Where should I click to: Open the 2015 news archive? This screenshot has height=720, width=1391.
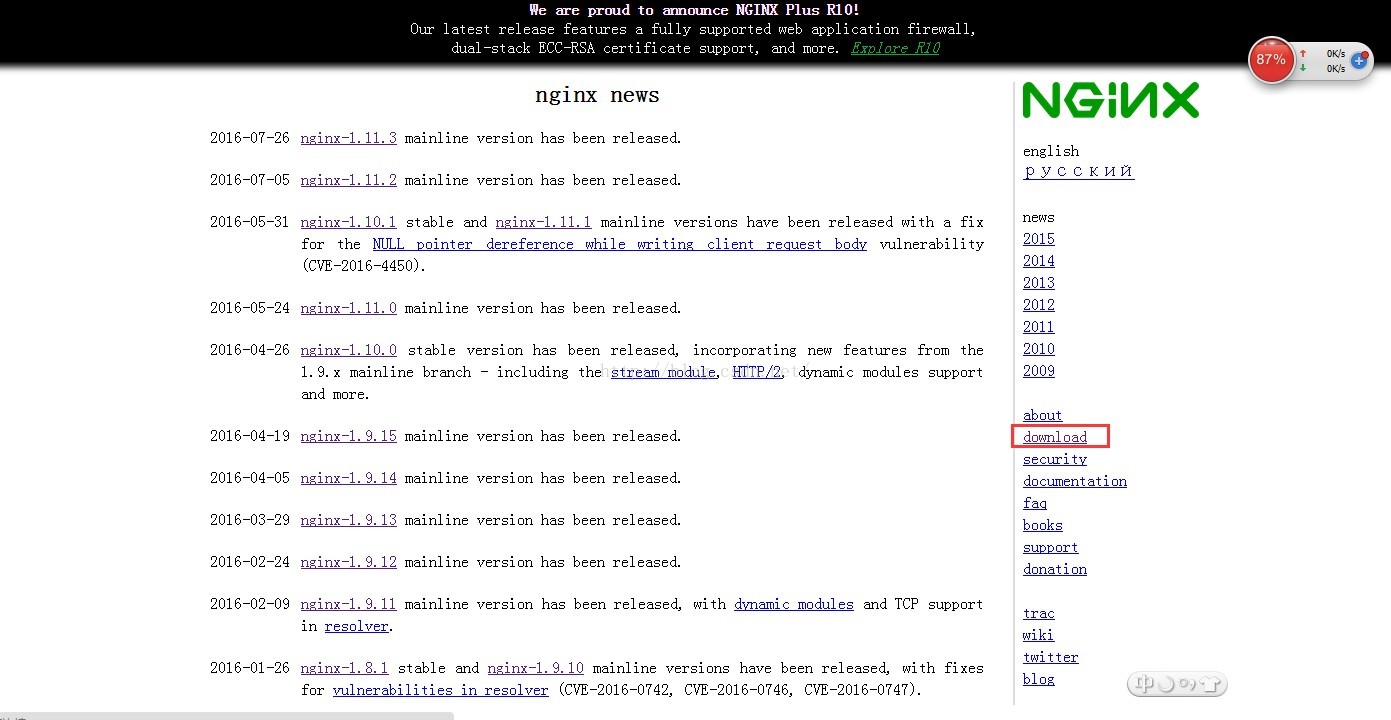(x=1039, y=239)
